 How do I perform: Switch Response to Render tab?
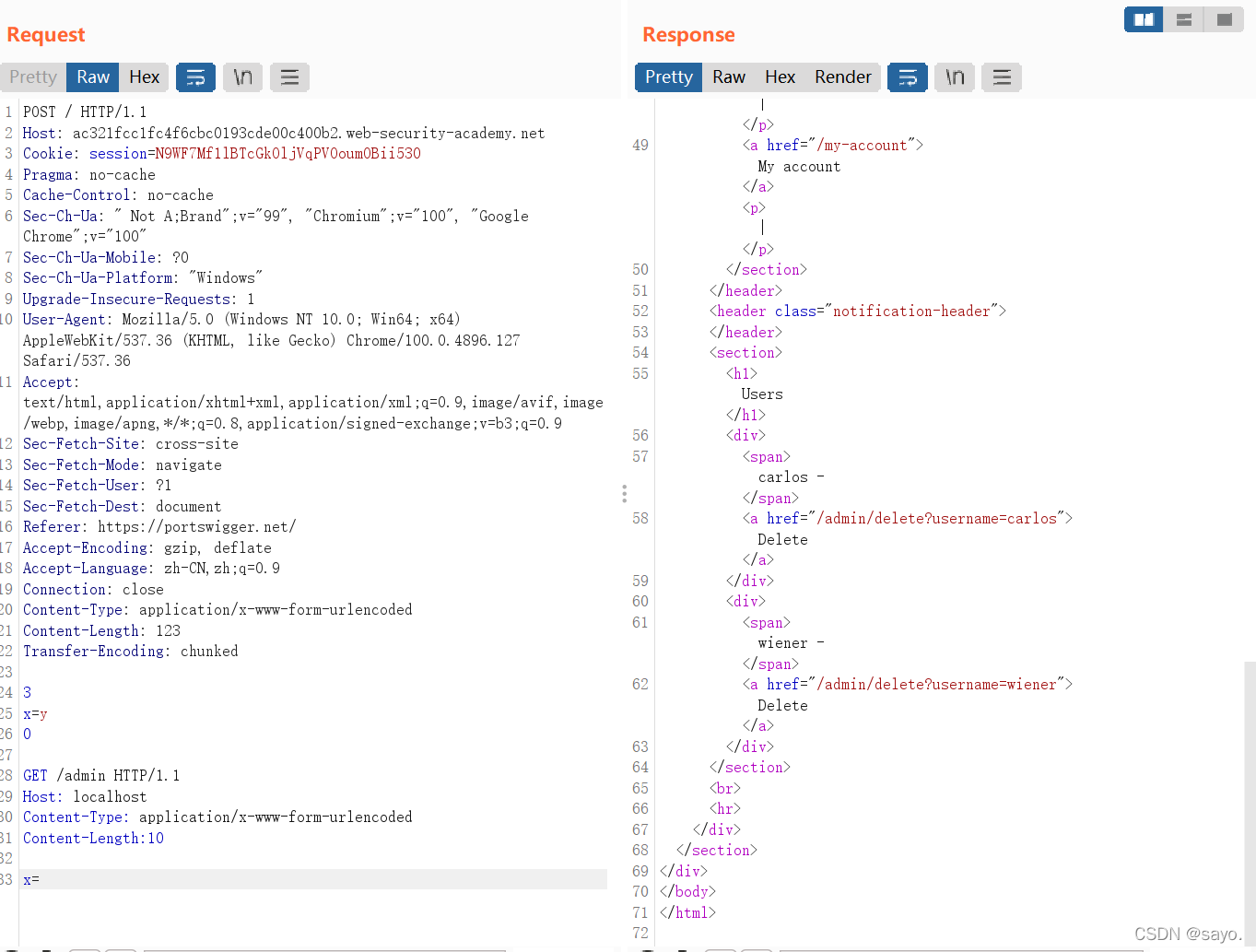842,77
